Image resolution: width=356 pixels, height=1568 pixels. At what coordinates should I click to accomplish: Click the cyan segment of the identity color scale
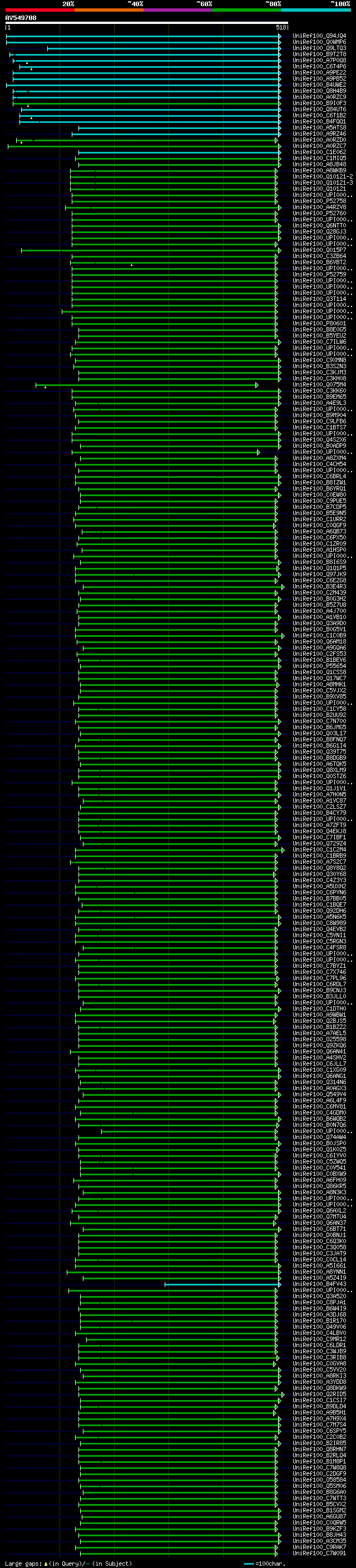(316, 10)
